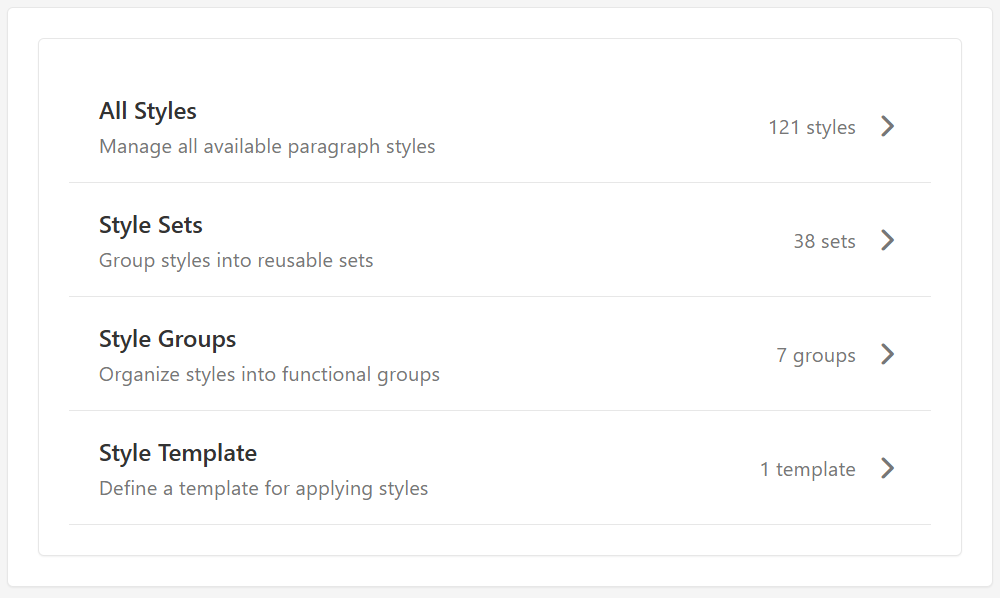Screen dimensions: 1000x598
Task: Click the chevron next to All Styles
Action: [888, 127]
